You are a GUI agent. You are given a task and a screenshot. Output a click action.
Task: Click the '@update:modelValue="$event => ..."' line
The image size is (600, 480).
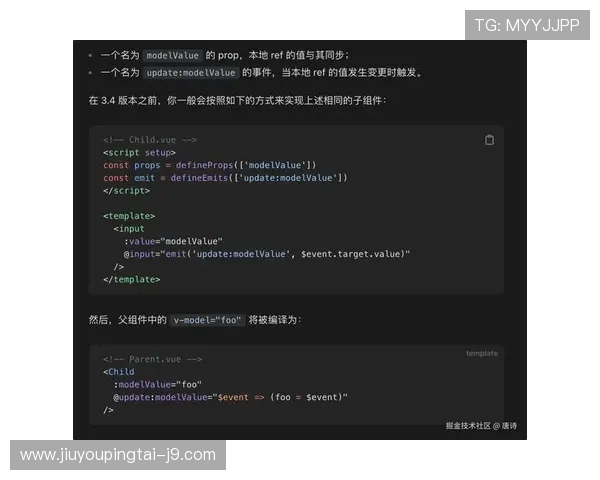click(230, 397)
